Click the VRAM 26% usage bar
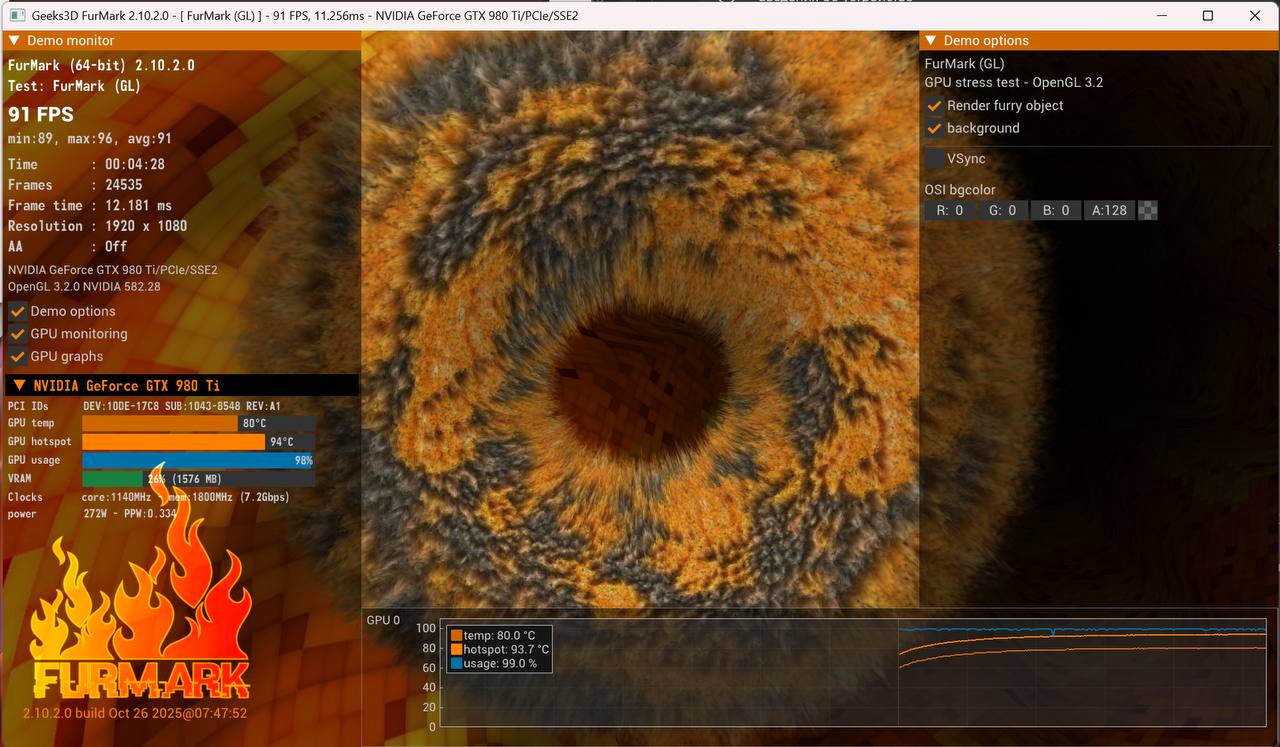The image size is (1280, 747). 198,479
